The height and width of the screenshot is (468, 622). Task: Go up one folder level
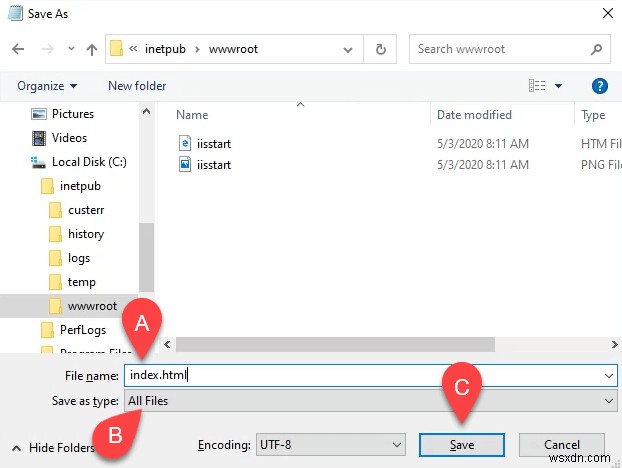[x=92, y=49]
